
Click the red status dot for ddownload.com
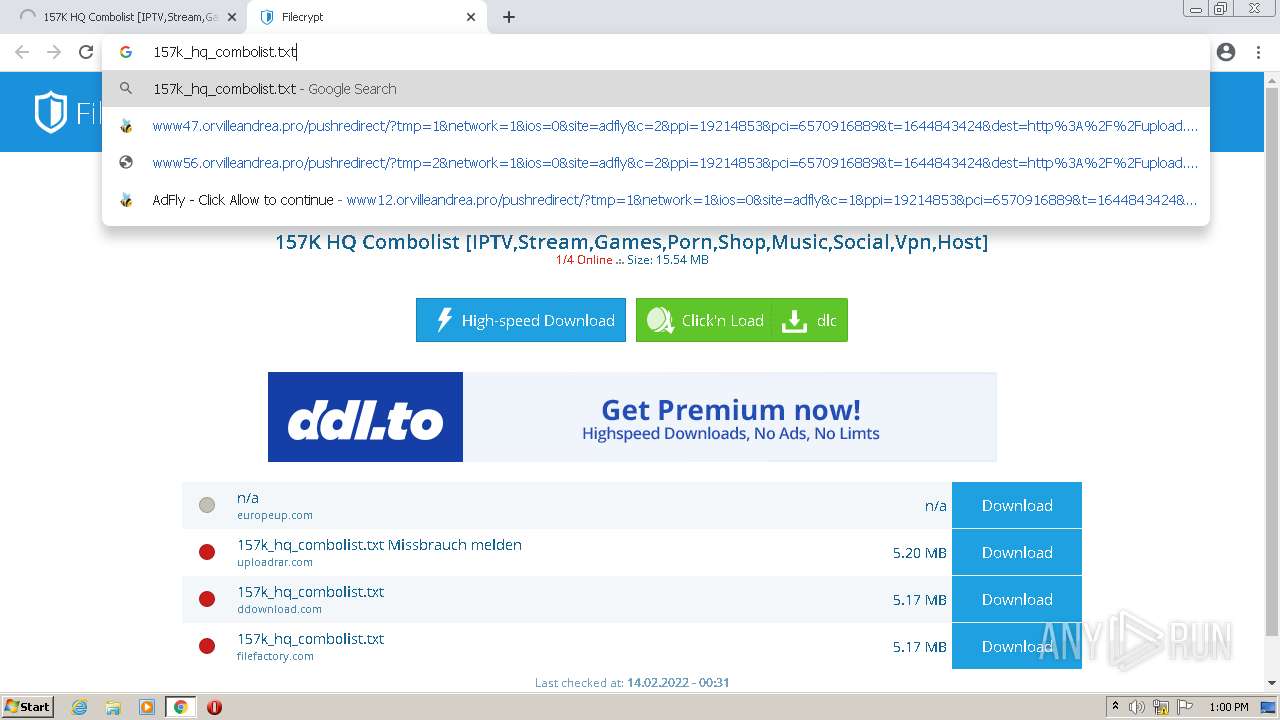coord(207,599)
